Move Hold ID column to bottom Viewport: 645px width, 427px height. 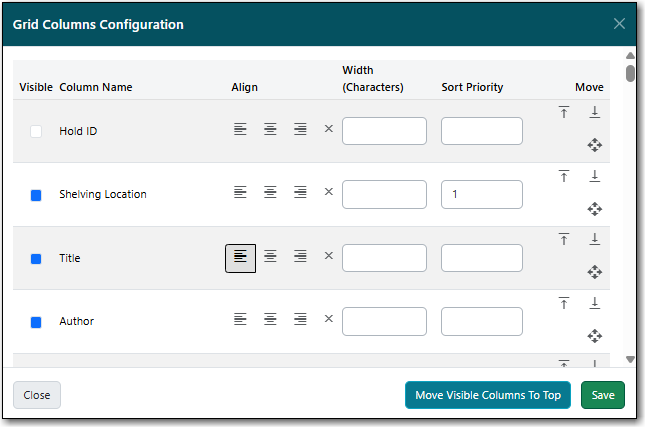[594, 112]
